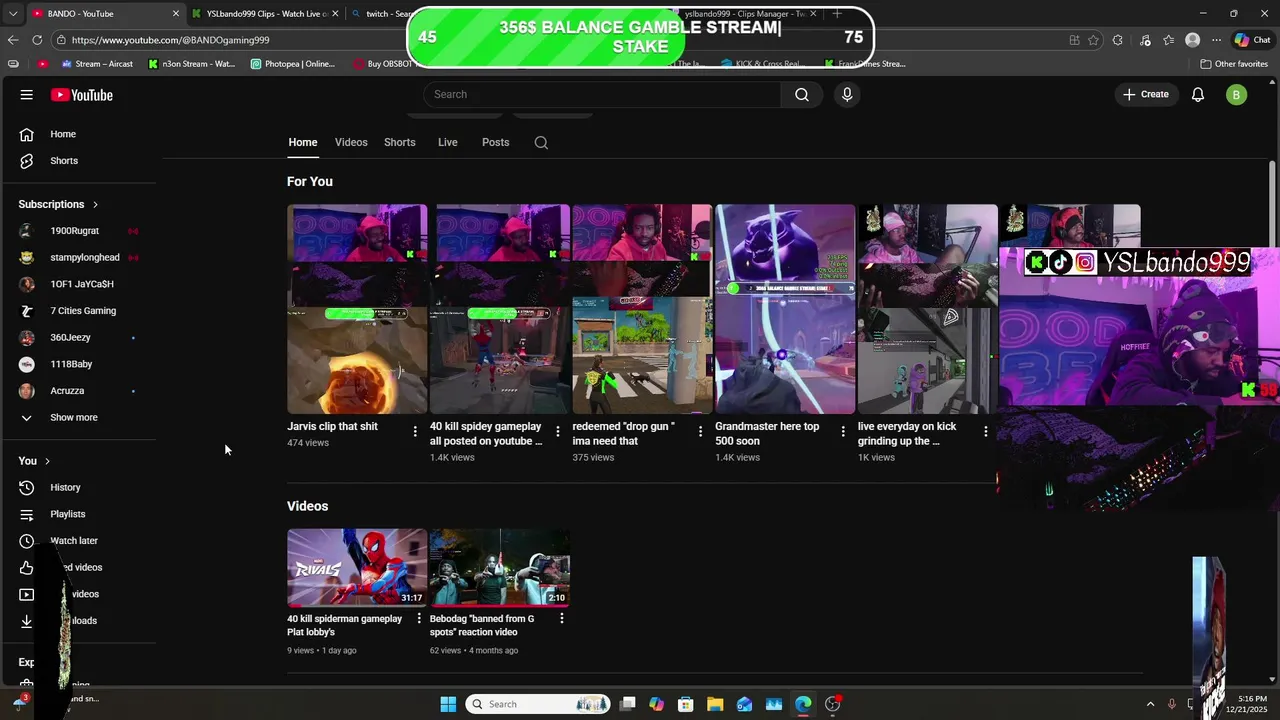Open more options for Bebodag reaction video

click(562, 618)
